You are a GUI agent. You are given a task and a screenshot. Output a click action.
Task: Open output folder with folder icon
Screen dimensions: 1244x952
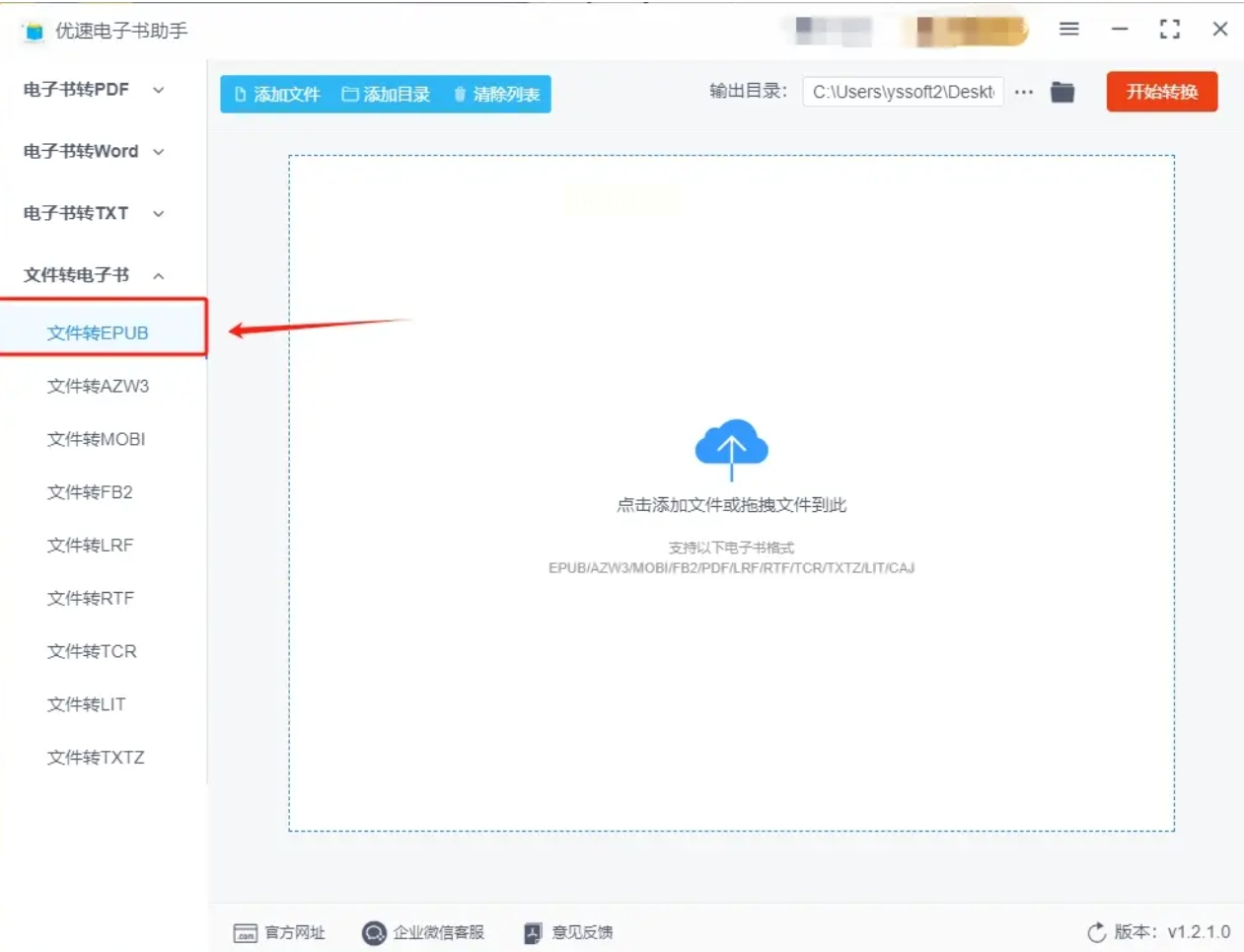[1062, 92]
